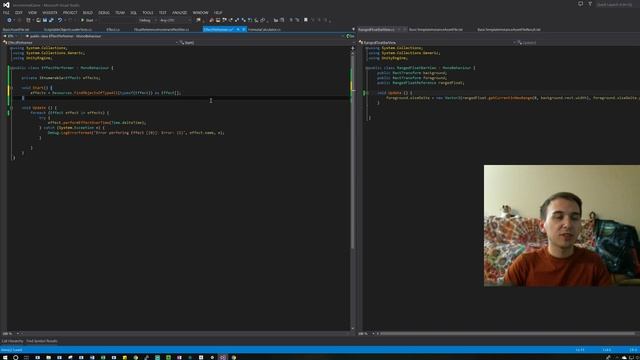The height and width of the screenshot is (360, 640).
Task: Open the WINDOW menu
Action: (x=200, y=13)
